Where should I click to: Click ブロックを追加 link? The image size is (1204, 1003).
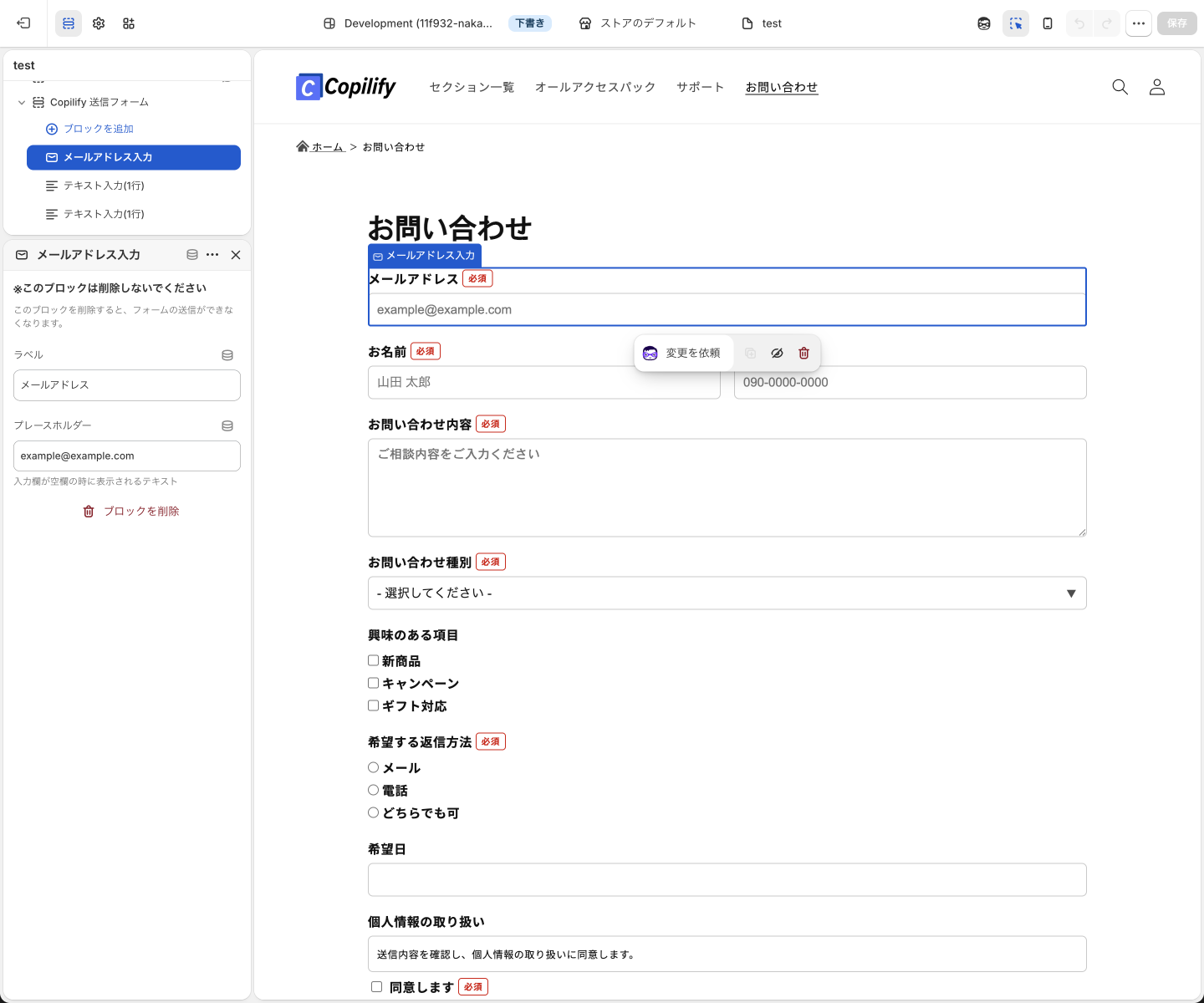[89, 129]
